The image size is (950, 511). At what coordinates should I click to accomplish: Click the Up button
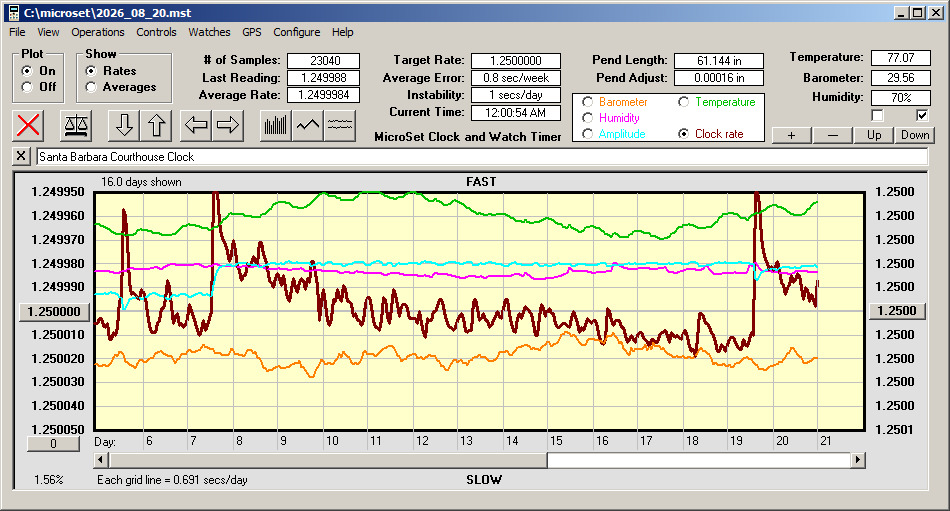(x=874, y=135)
